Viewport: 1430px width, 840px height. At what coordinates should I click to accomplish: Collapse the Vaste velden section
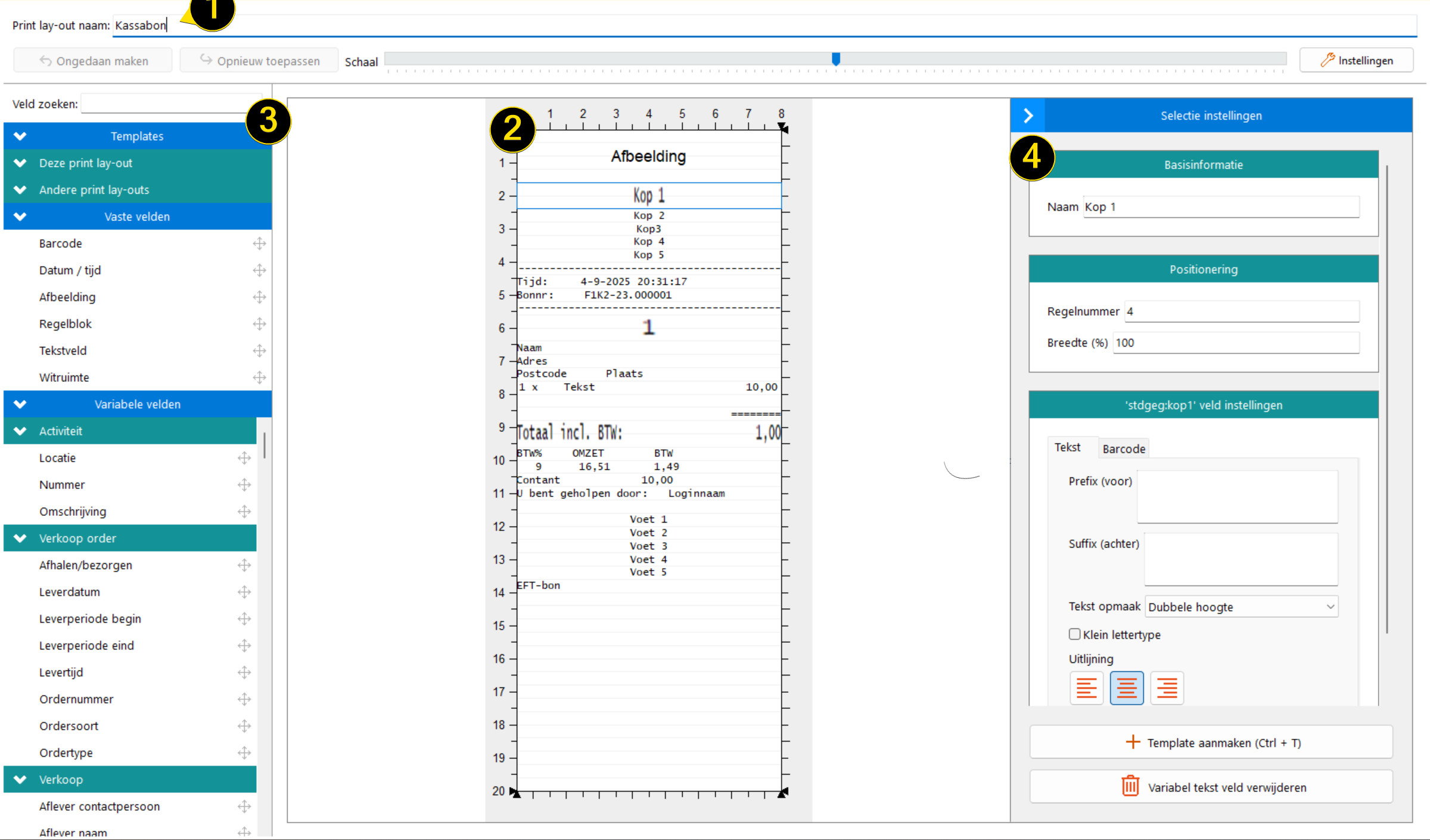(x=20, y=216)
